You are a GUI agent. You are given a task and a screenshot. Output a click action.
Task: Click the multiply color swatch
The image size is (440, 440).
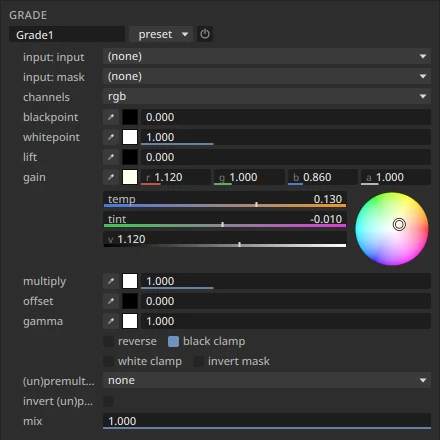[x=130, y=281]
